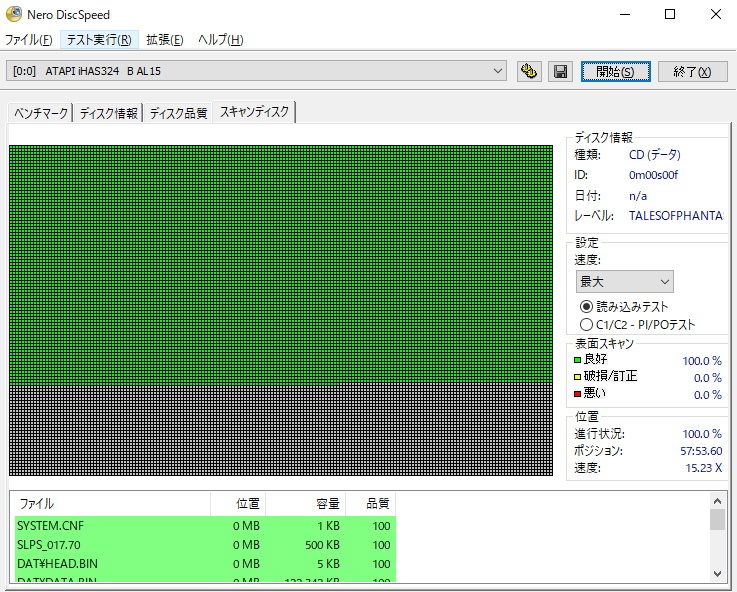Select the DAT¥HEAD.BIN file row
The image size is (737, 592).
click(205, 563)
